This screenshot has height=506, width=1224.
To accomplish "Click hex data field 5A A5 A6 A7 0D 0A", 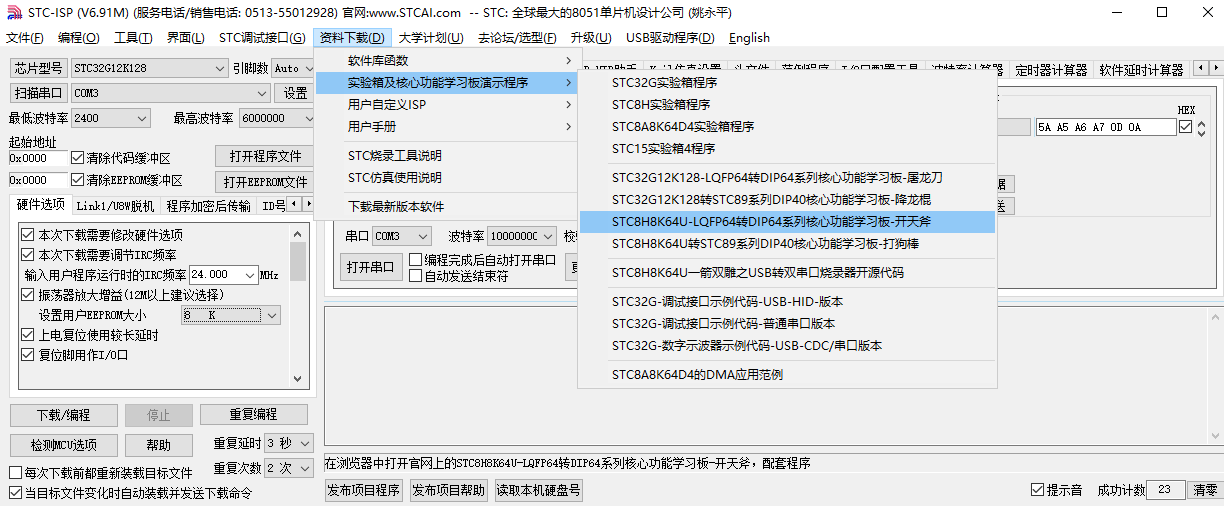I will [x=1107, y=127].
